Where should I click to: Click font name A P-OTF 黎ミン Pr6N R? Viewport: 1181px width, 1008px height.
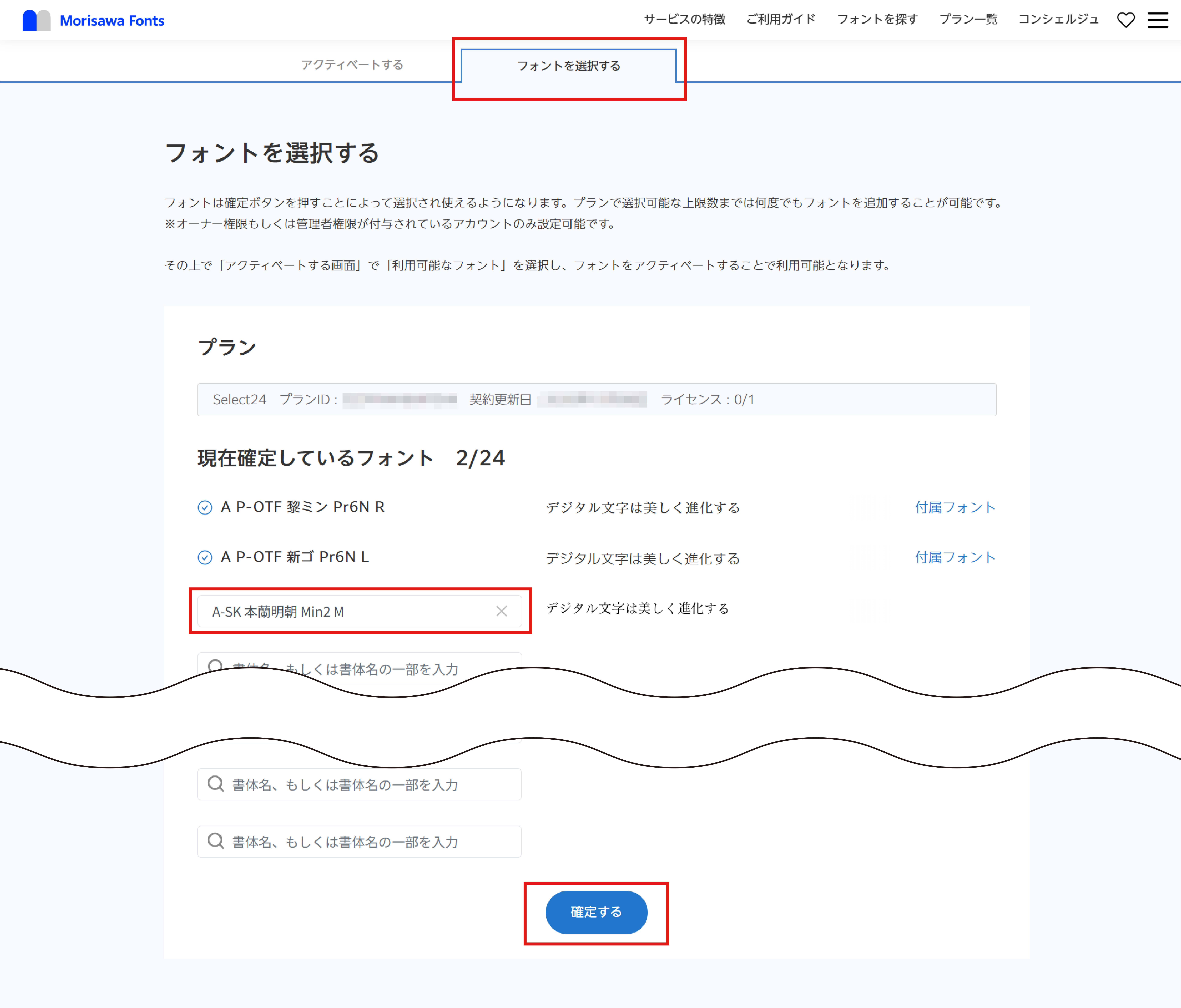point(303,507)
